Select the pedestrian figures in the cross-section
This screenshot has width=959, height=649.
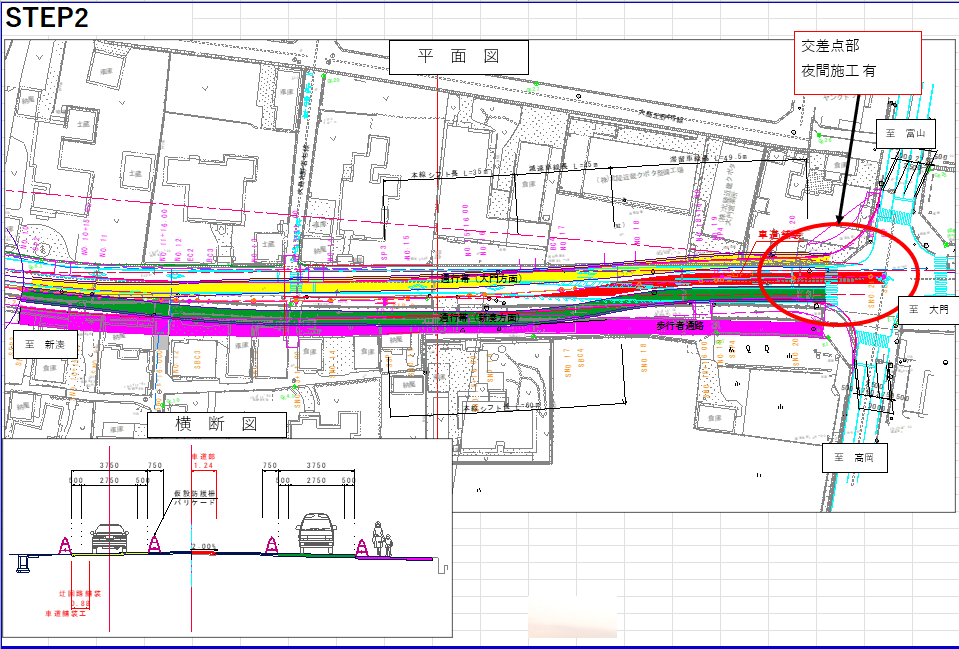[x=382, y=538]
